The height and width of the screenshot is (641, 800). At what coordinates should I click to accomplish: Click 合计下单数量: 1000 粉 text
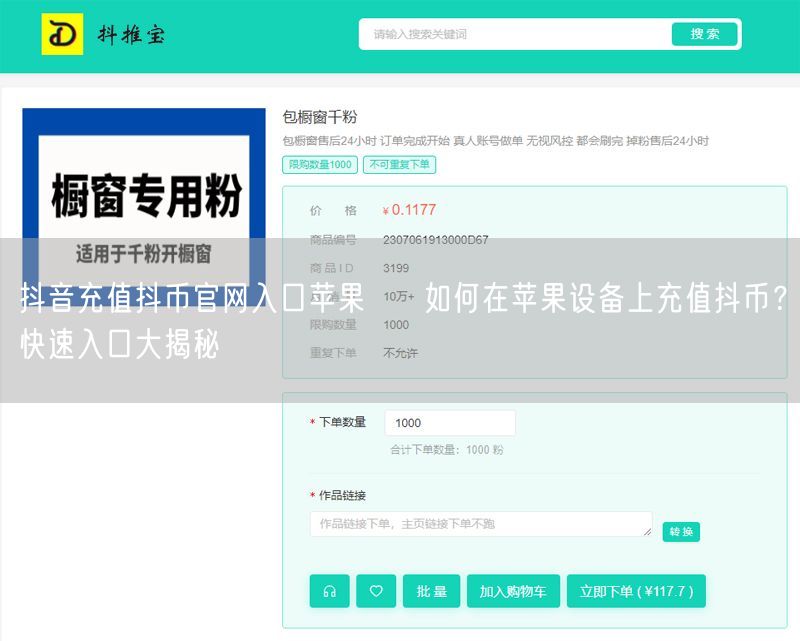click(x=447, y=450)
